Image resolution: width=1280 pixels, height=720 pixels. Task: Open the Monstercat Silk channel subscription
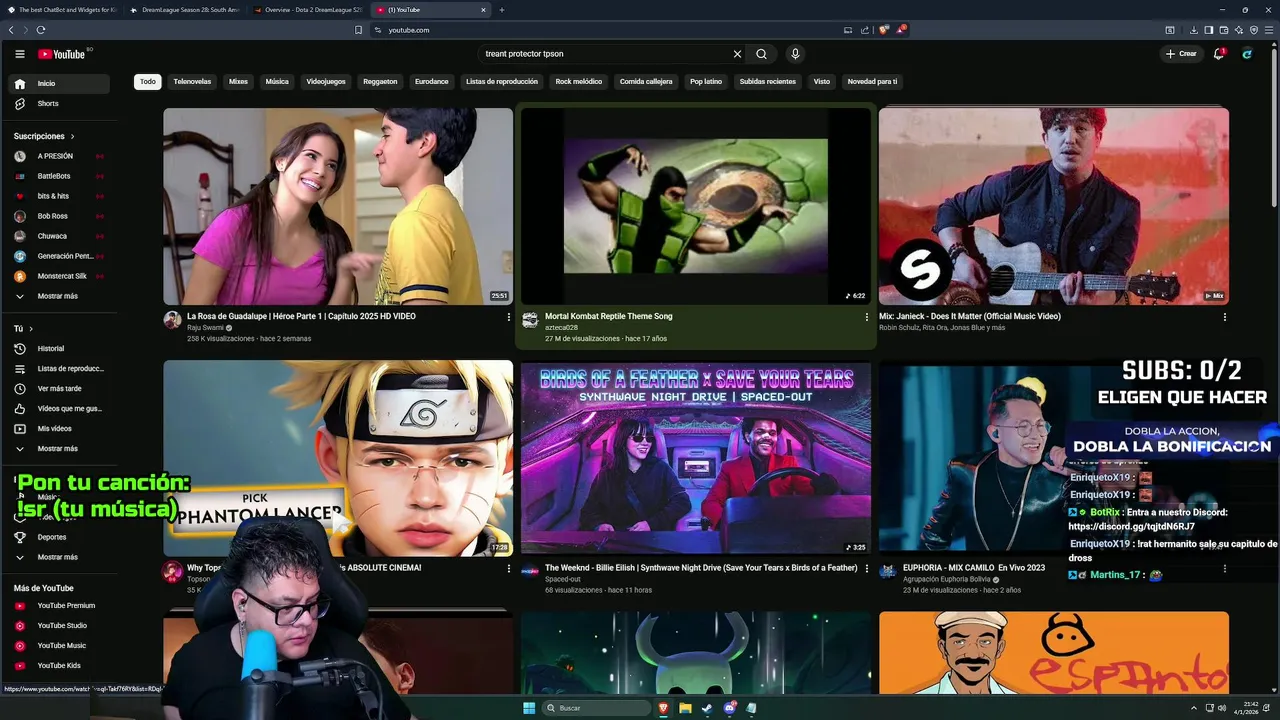60,276
